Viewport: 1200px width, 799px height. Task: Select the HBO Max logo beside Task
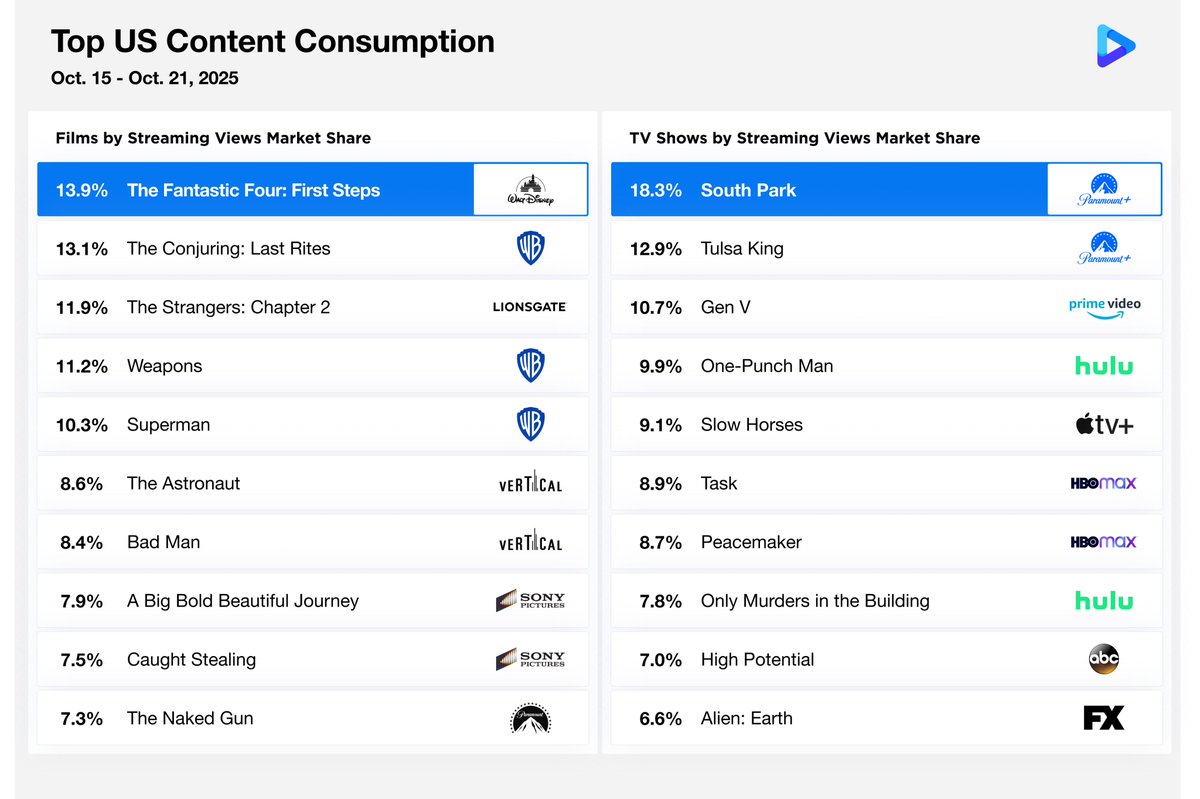[x=1104, y=483]
